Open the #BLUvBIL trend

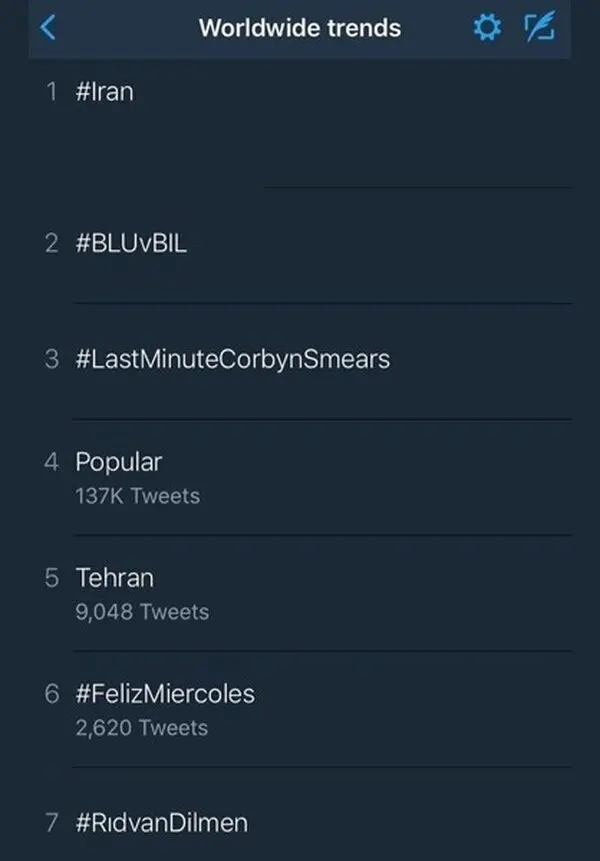131,243
